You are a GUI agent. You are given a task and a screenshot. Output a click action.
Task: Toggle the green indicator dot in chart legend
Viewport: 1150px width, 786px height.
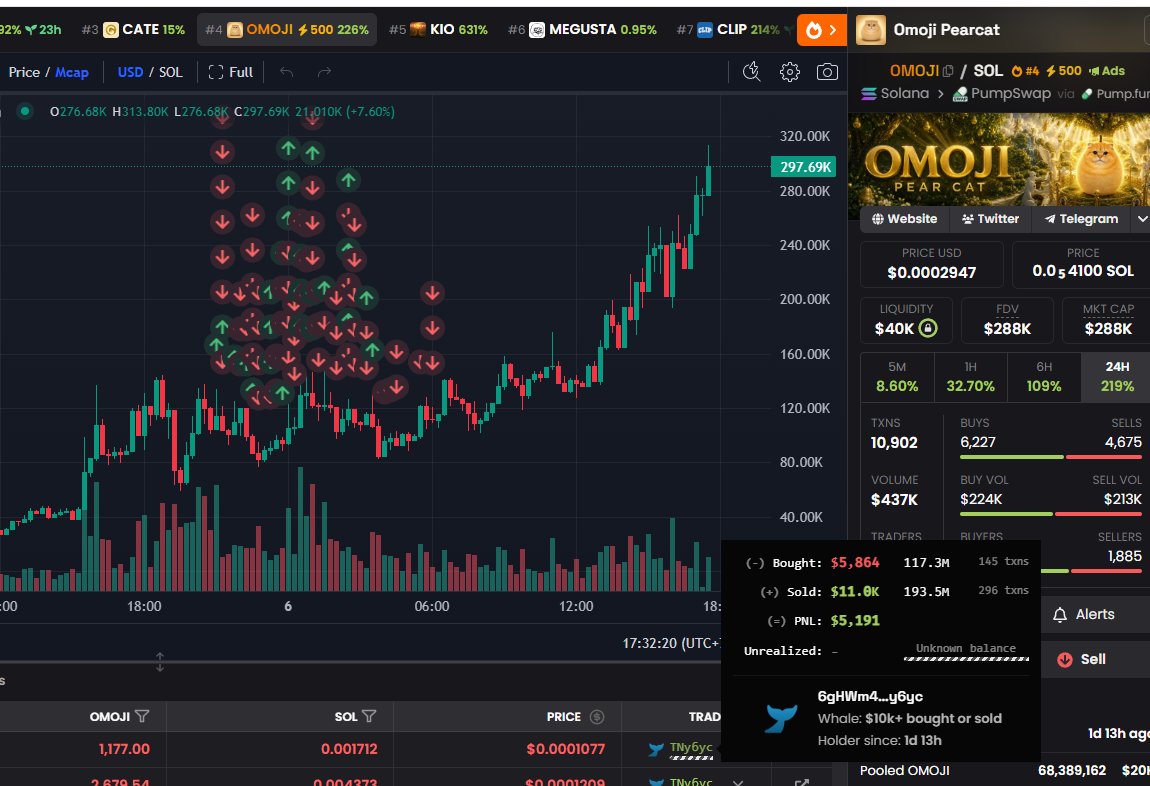[25, 111]
